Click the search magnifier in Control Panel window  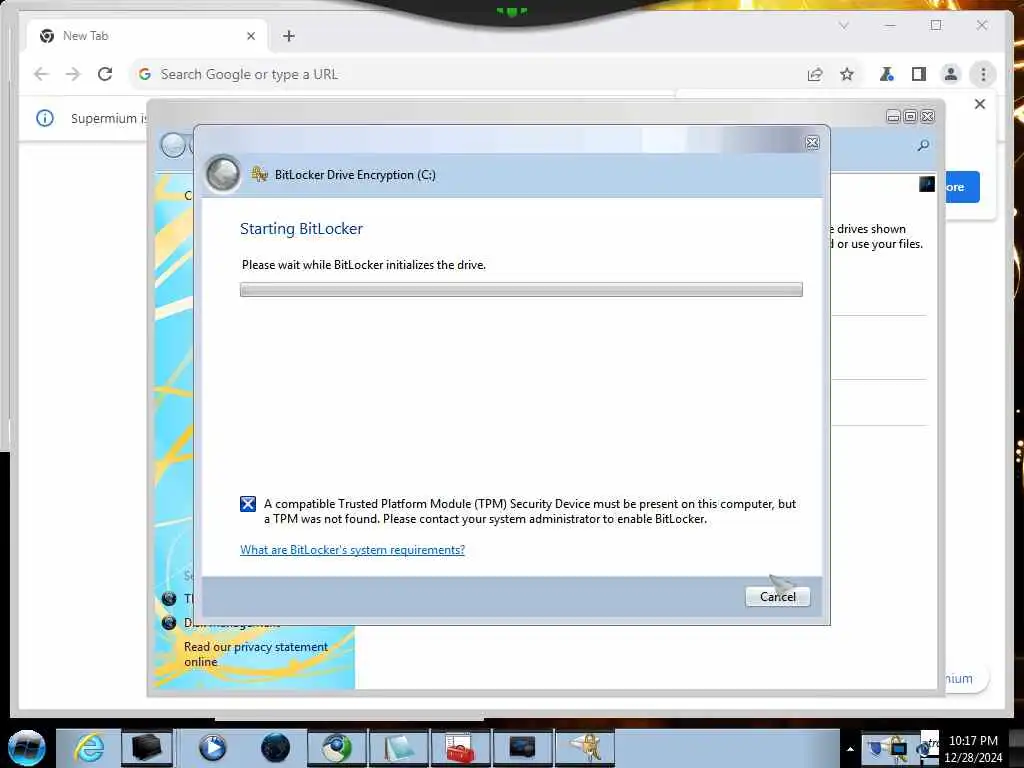tap(923, 145)
